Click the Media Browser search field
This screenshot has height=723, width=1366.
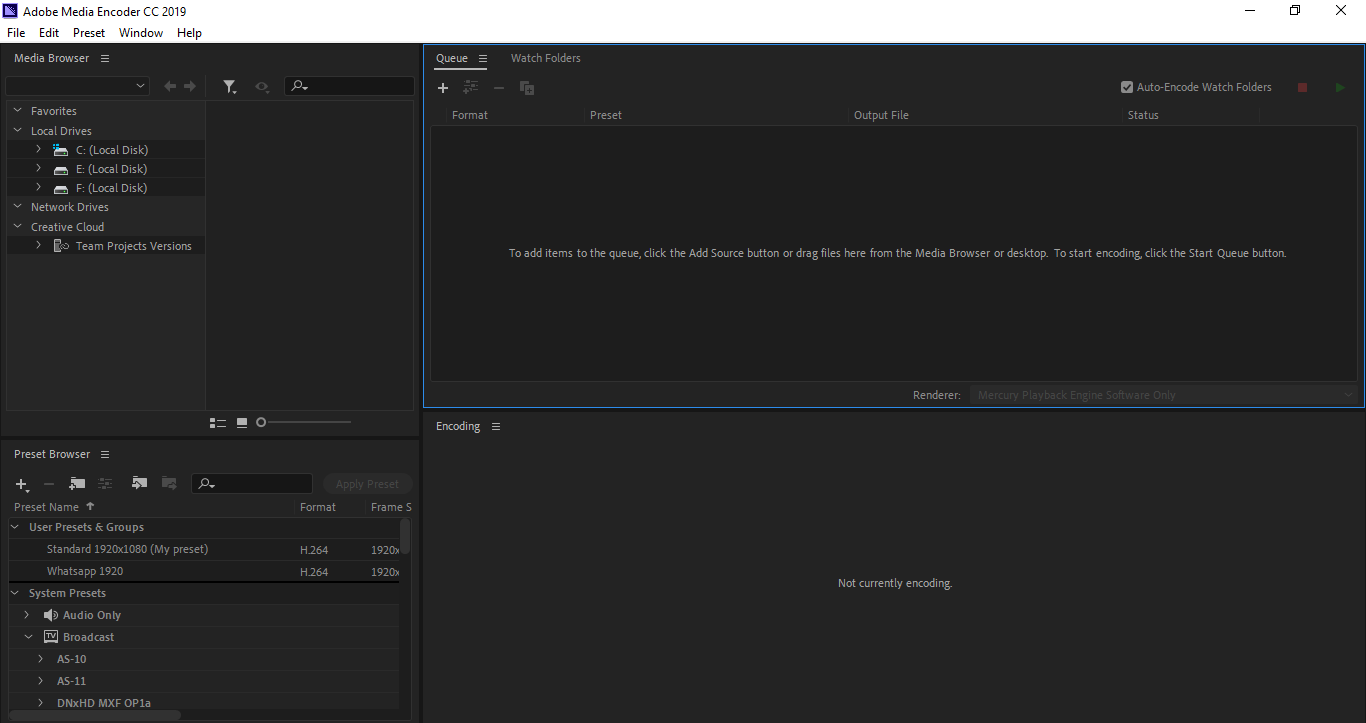pos(349,87)
